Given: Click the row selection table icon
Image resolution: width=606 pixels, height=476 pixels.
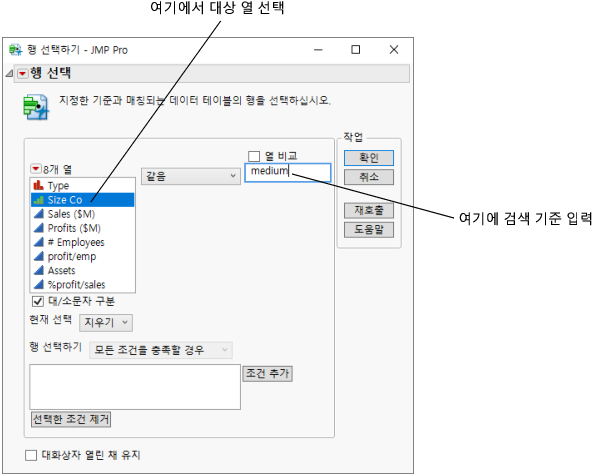Looking at the screenshot, I should click(x=36, y=107).
